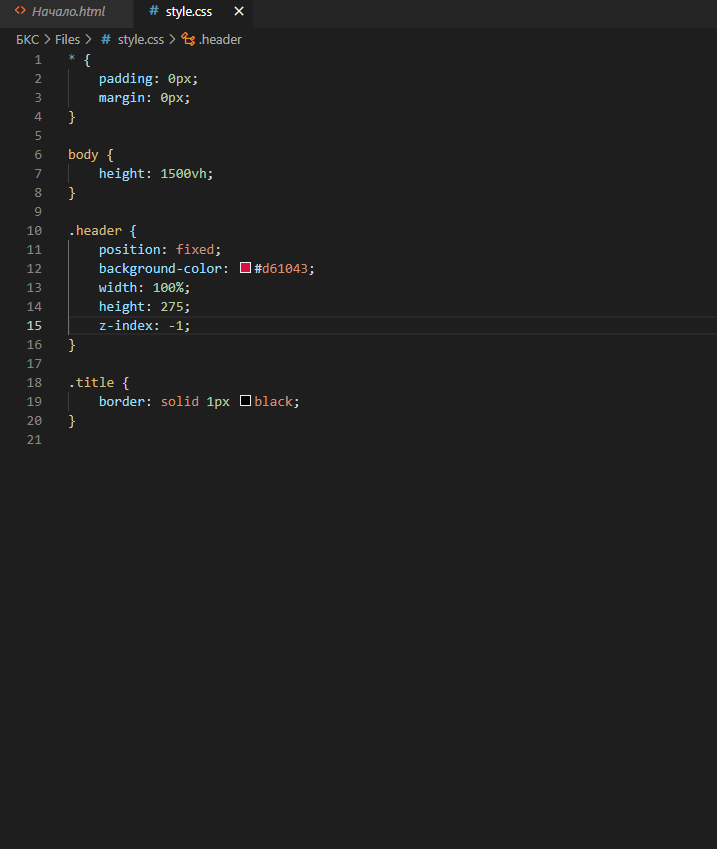Click the '.header' selector in code
717x849 pixels.
[x=95, y=231]
